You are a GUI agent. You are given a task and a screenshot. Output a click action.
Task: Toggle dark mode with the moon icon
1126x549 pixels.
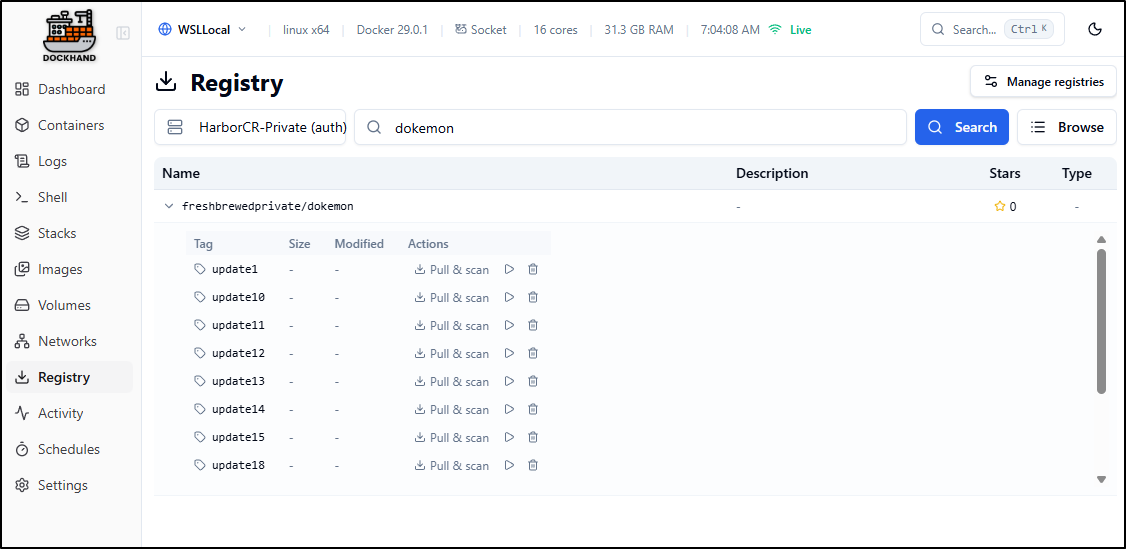(x=1095, y=29)
